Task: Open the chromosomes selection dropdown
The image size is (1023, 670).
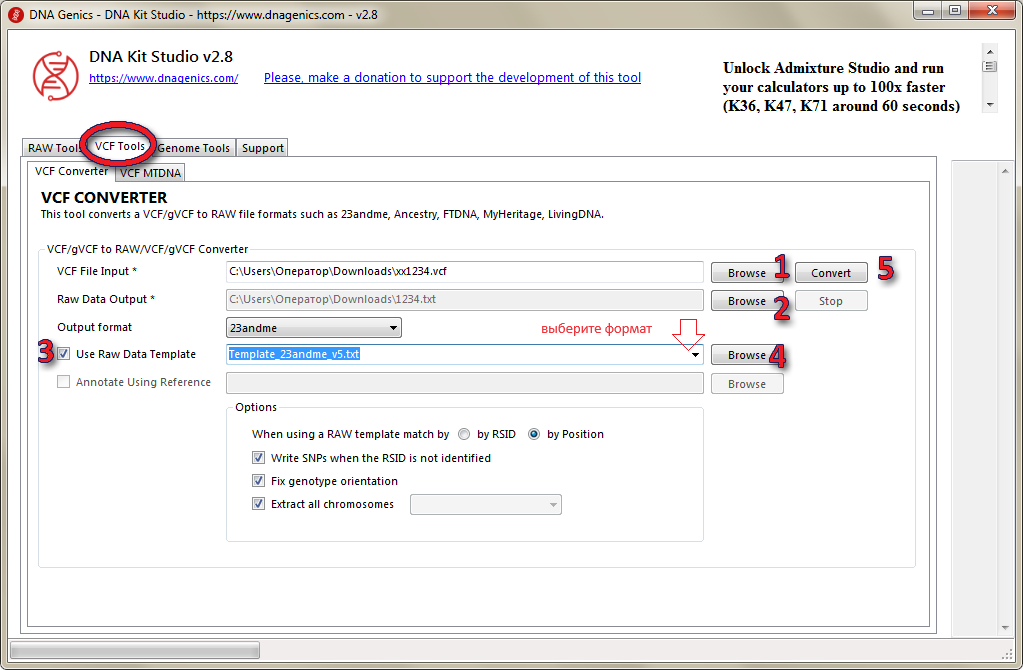Action: pos(485,504)
